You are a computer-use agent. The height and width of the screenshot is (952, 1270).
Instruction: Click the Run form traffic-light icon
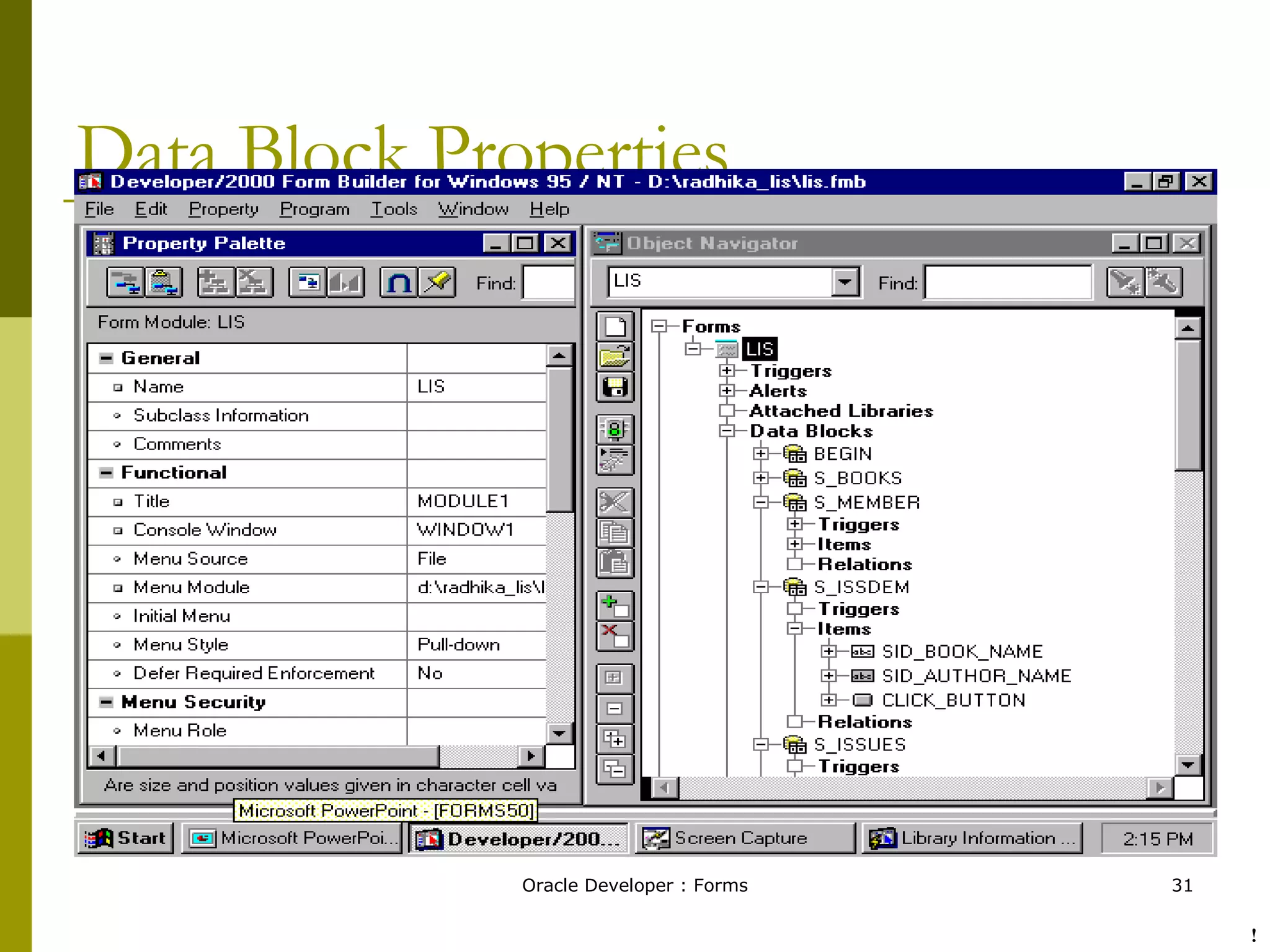click(615, 429)
